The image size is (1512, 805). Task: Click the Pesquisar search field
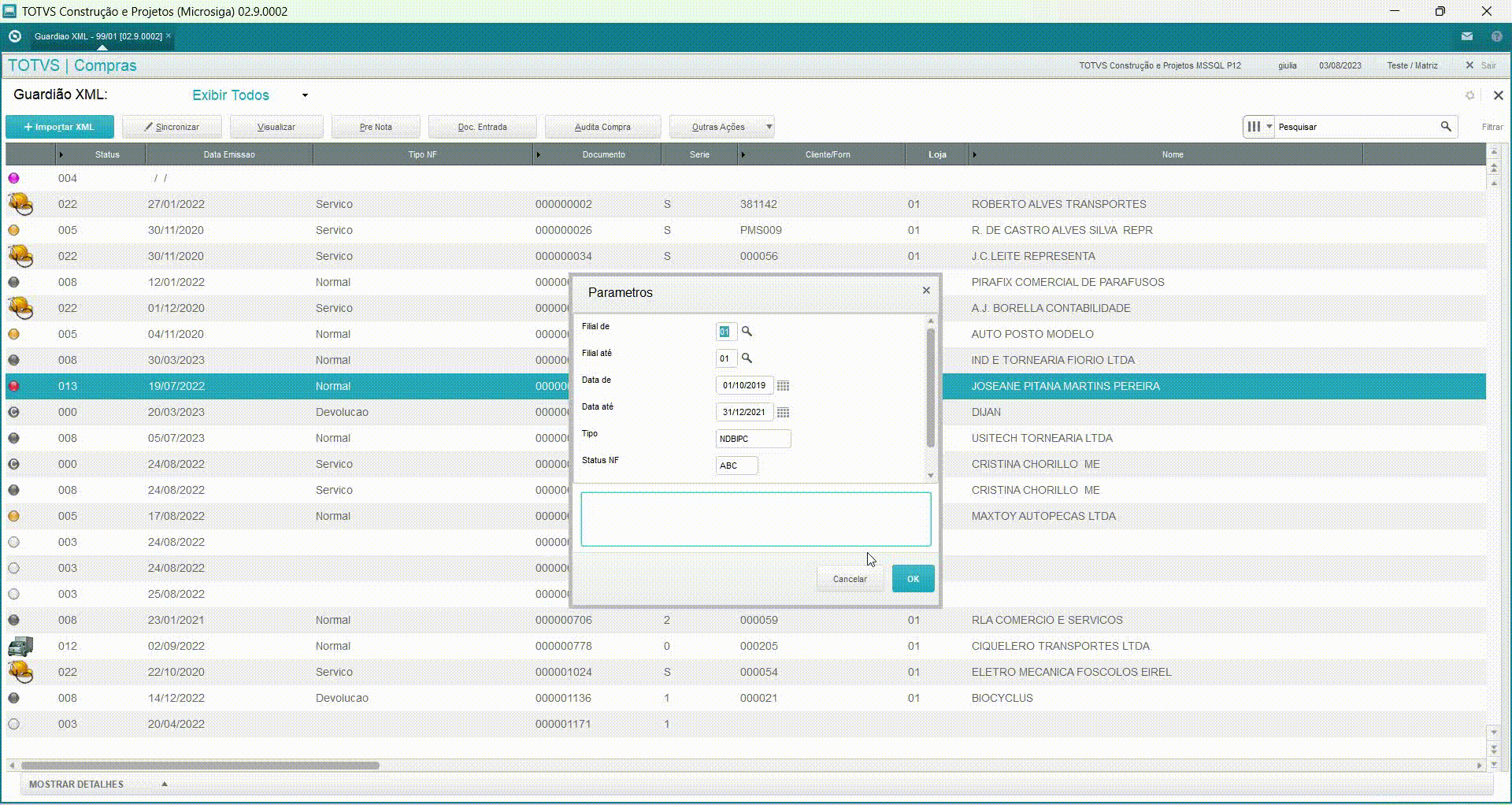coord(1356,127)
